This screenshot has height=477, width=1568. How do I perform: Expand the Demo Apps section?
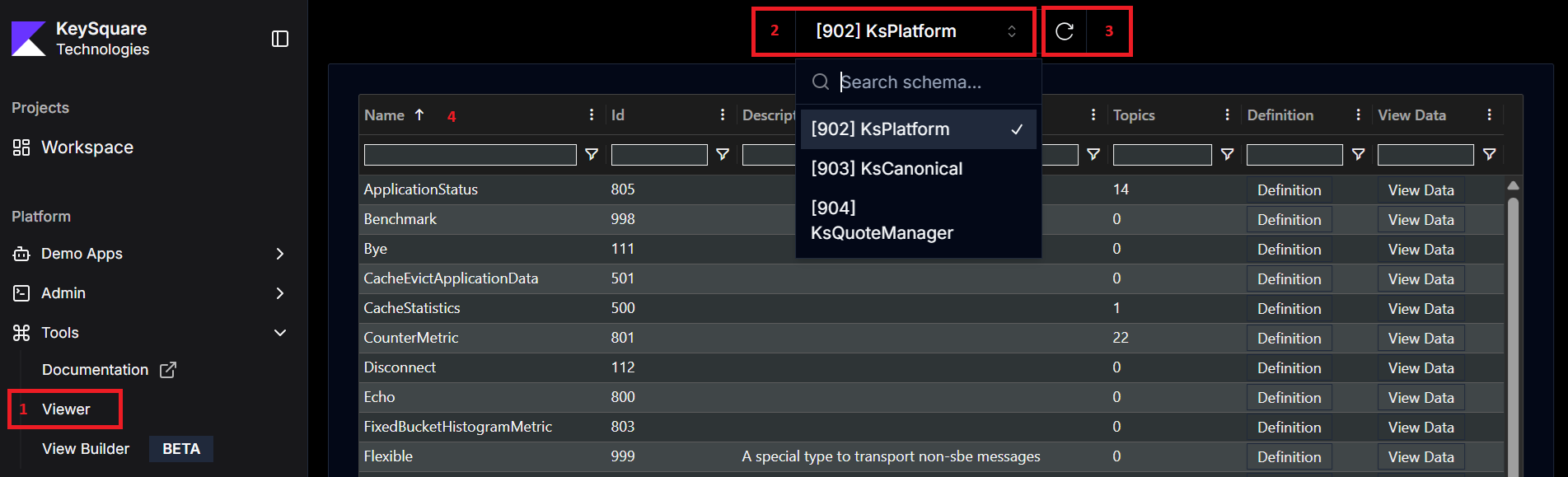(279, 254)
